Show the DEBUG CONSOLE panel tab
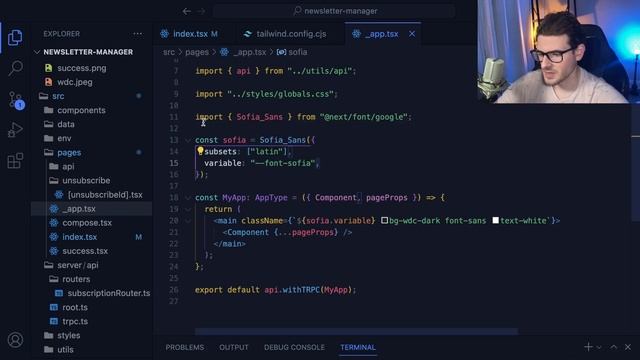 point(294,347)
